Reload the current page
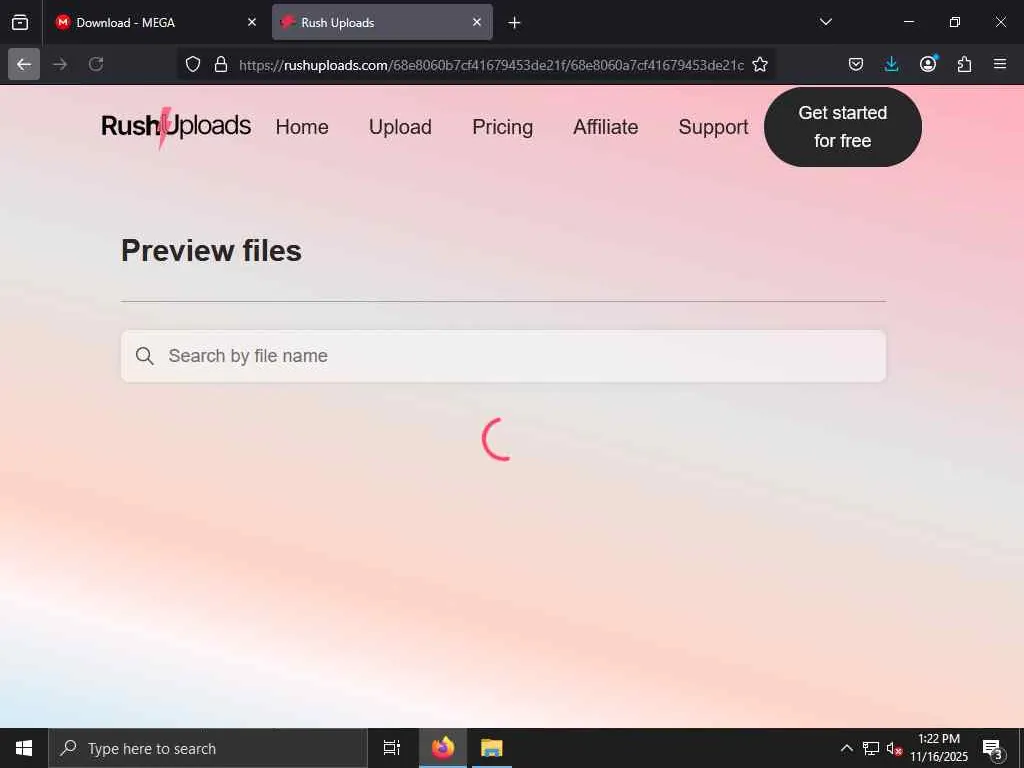1024x768 pixels. [x=96, y=64]
